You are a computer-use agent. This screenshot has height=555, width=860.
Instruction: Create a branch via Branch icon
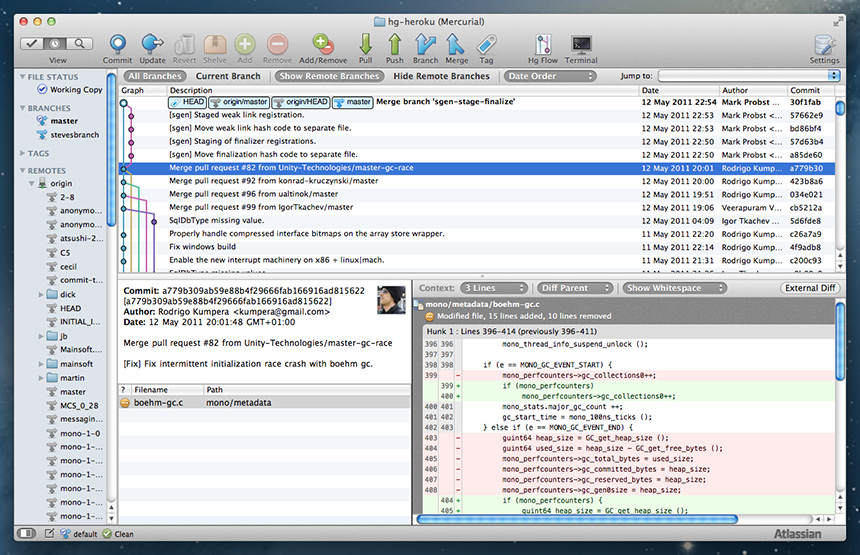425,45
